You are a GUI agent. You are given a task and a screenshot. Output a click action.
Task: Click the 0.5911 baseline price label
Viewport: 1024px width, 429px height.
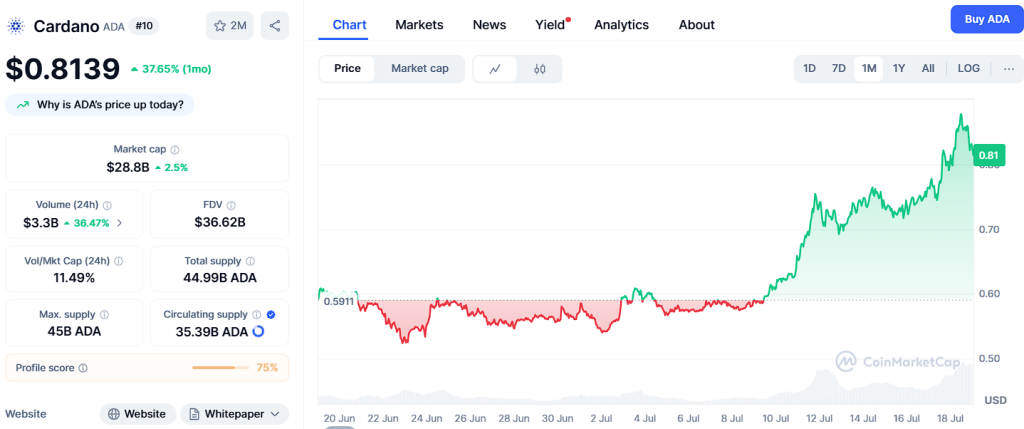pos(339,302)
